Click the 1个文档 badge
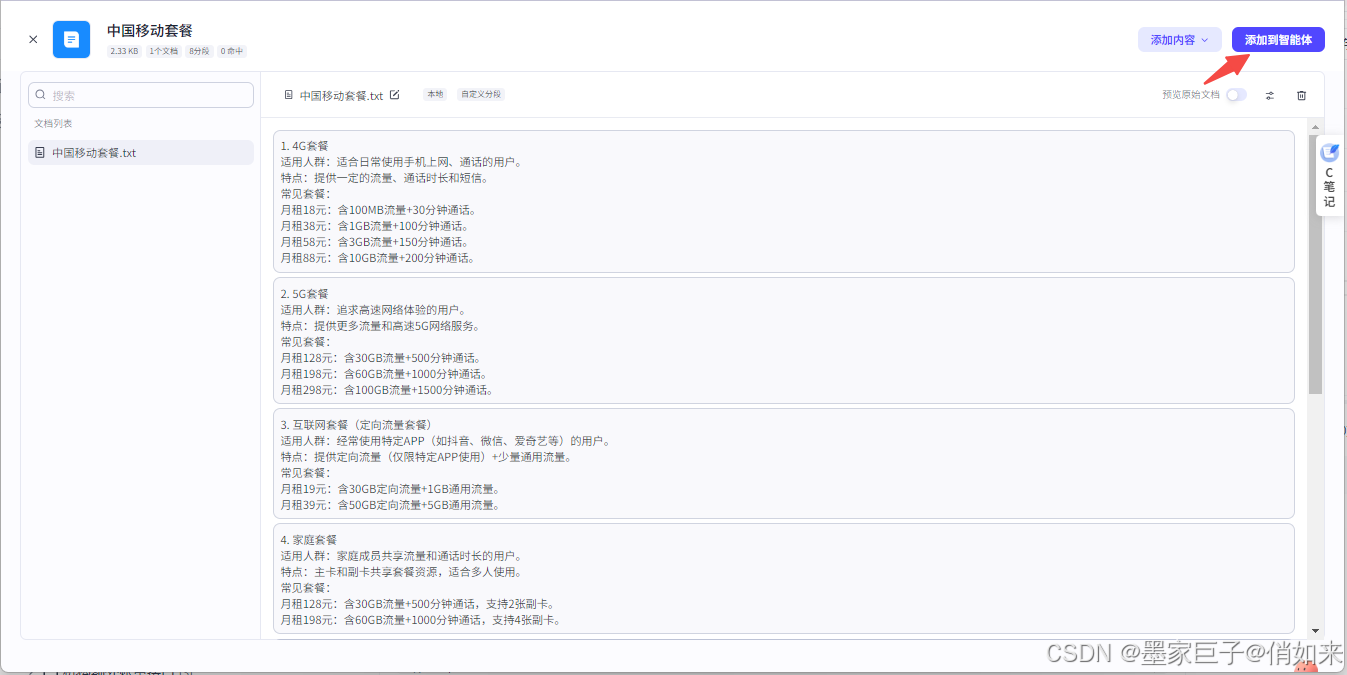This screenshot has width=1347, height=675. click(163, 51)
